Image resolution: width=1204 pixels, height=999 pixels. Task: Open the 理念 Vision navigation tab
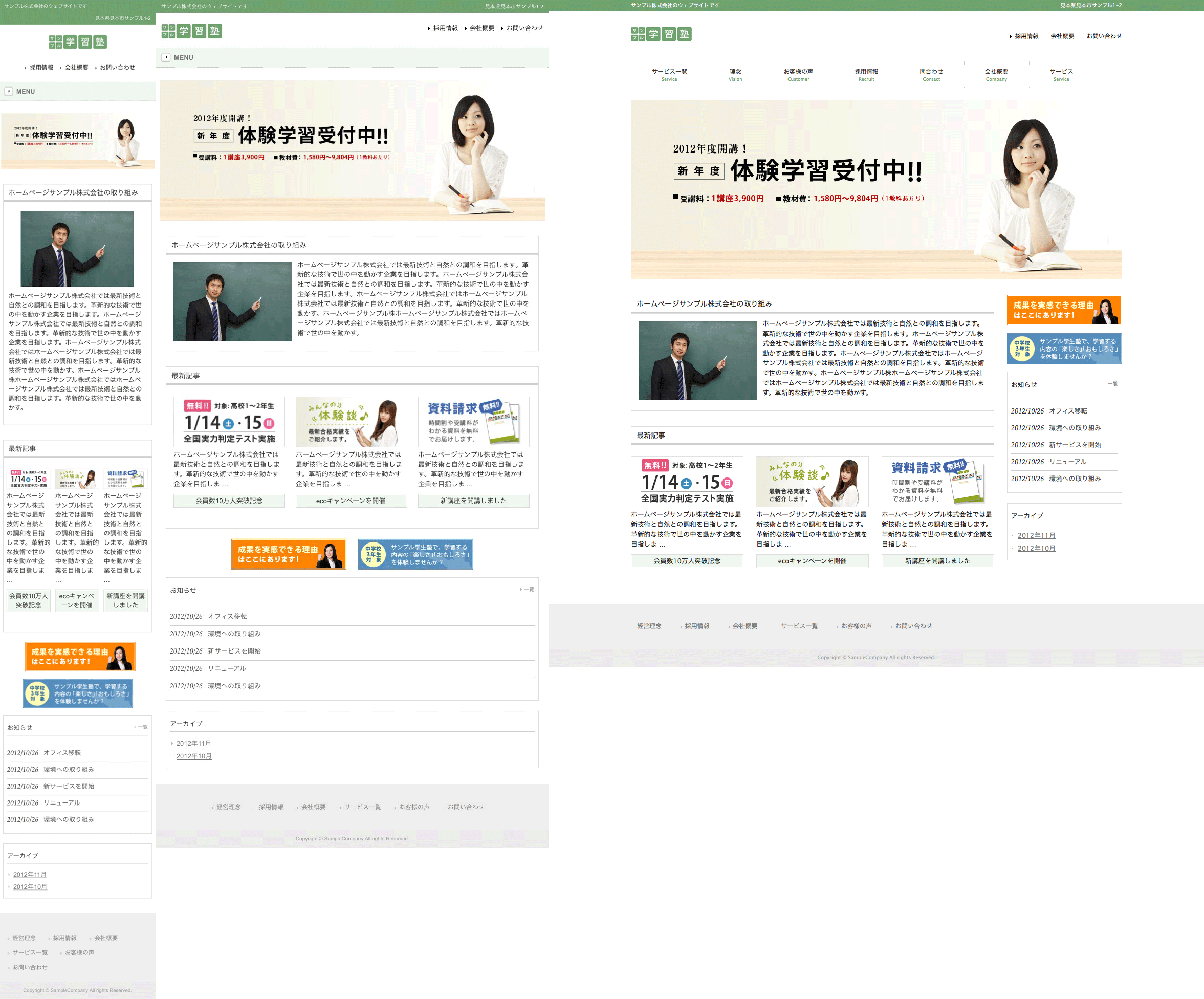(735, 75)
